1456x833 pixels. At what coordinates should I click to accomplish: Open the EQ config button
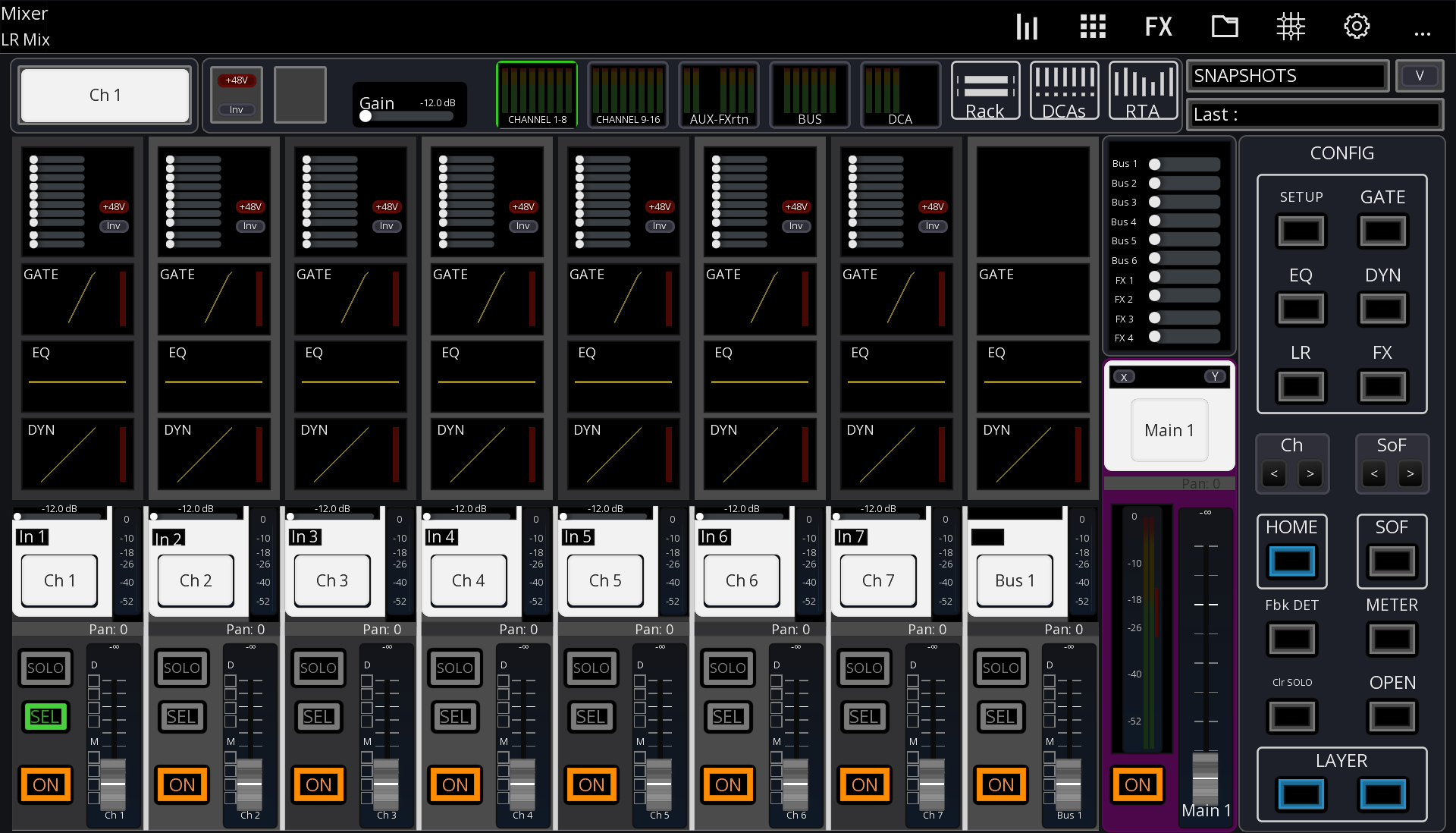[x=1301, y=310]
